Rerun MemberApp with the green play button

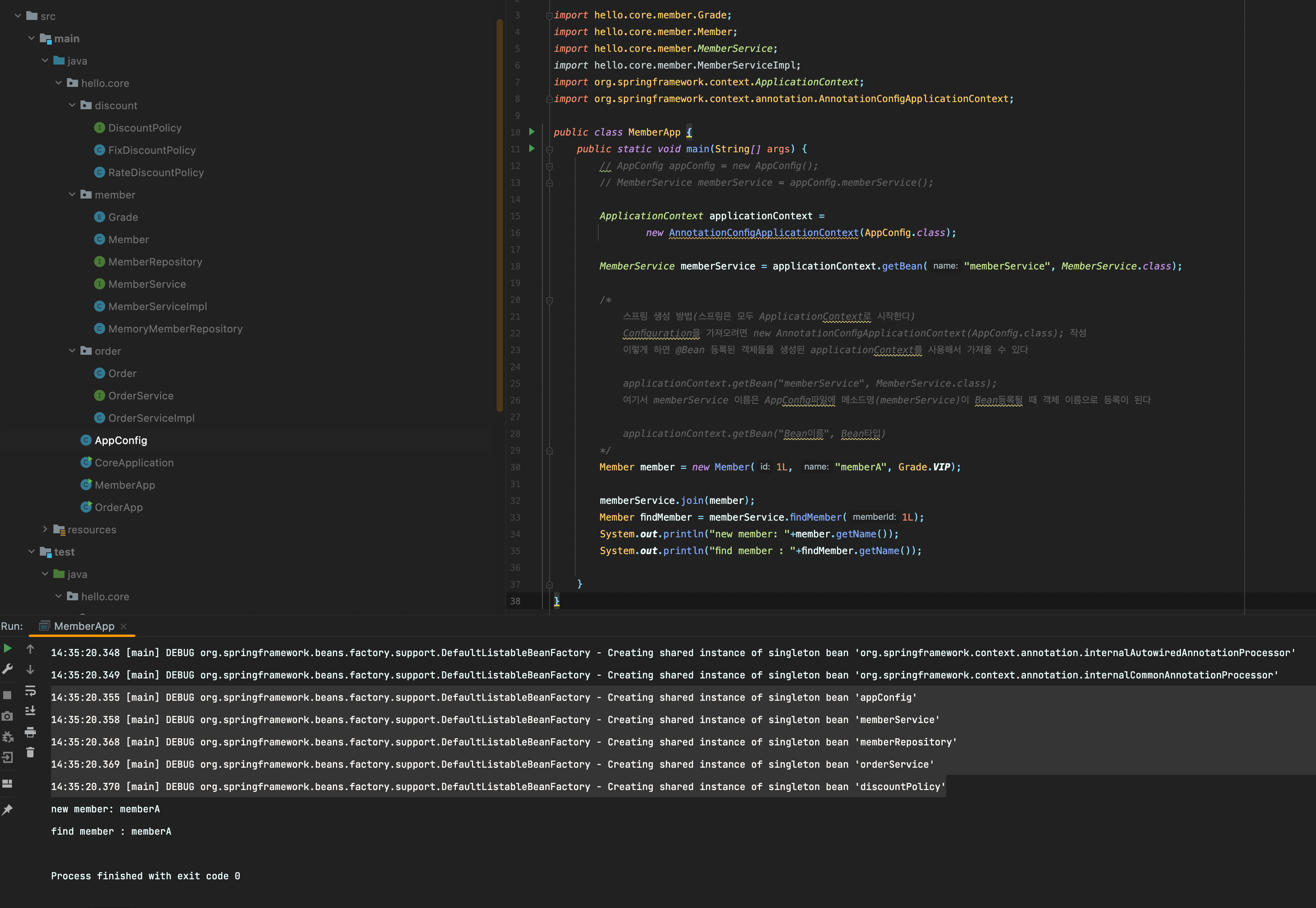point(8,648)
